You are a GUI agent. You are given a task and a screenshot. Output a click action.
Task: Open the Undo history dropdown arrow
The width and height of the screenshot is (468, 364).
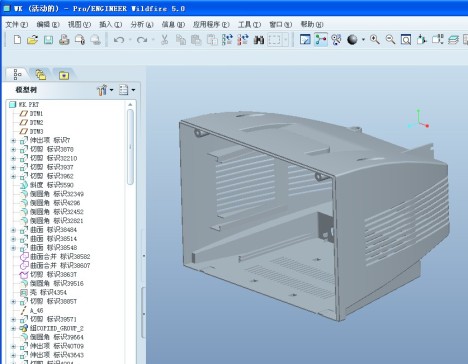130,40
